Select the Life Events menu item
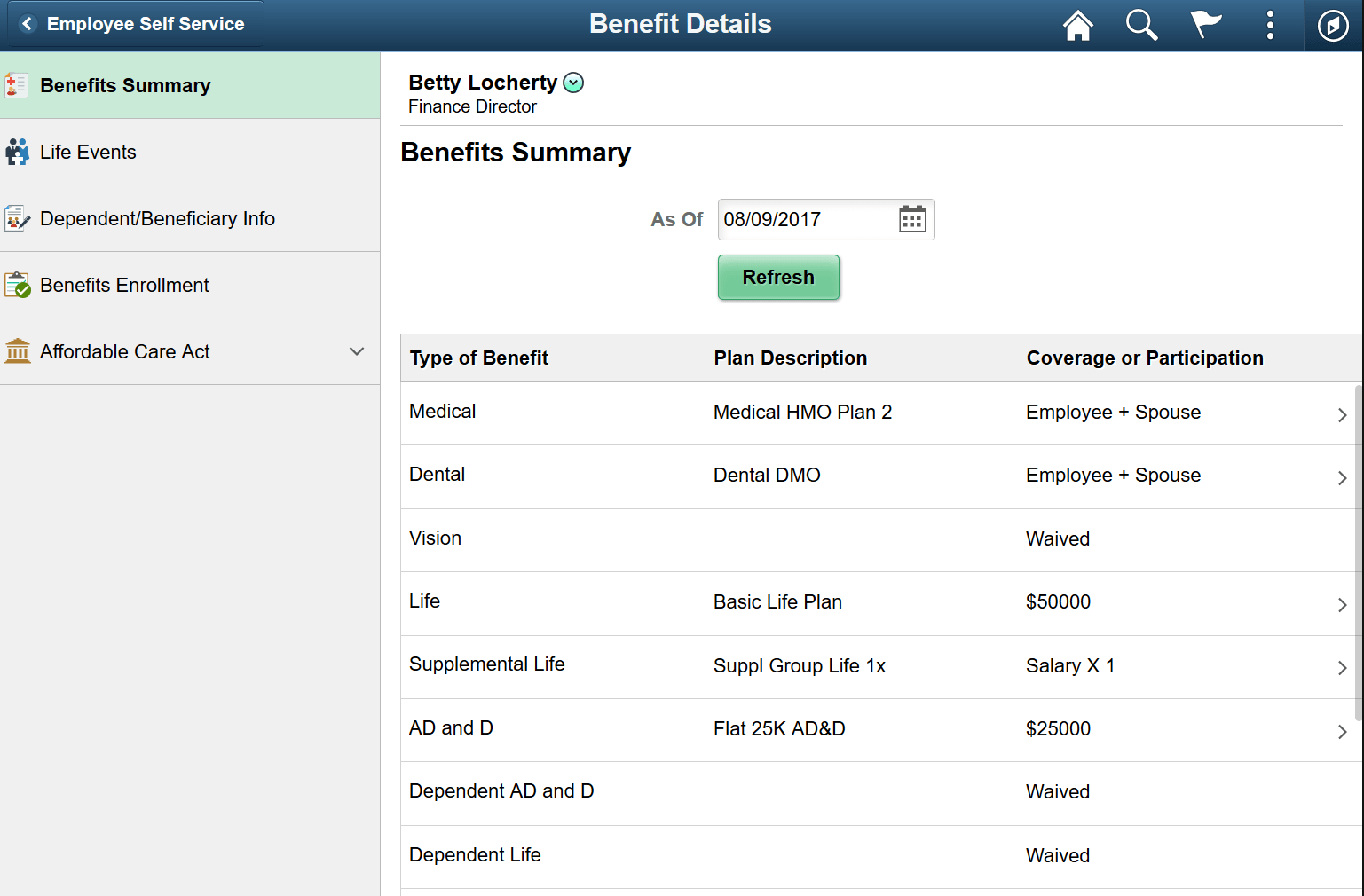 (88, 152)
